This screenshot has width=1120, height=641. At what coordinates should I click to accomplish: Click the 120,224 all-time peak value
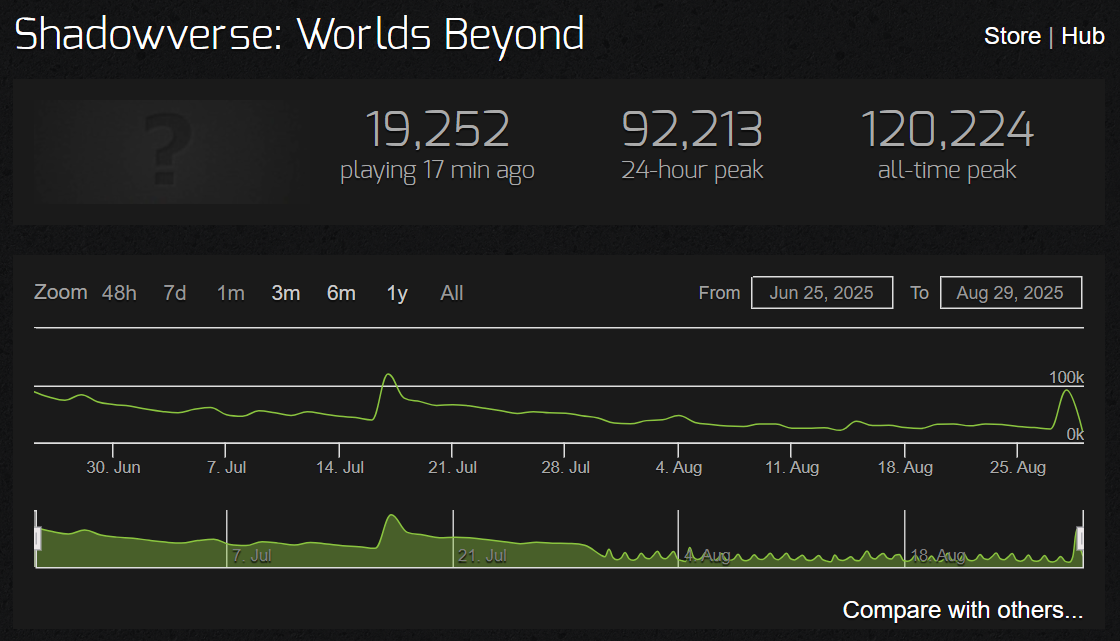pyautogui.click(x=947, y=129)
